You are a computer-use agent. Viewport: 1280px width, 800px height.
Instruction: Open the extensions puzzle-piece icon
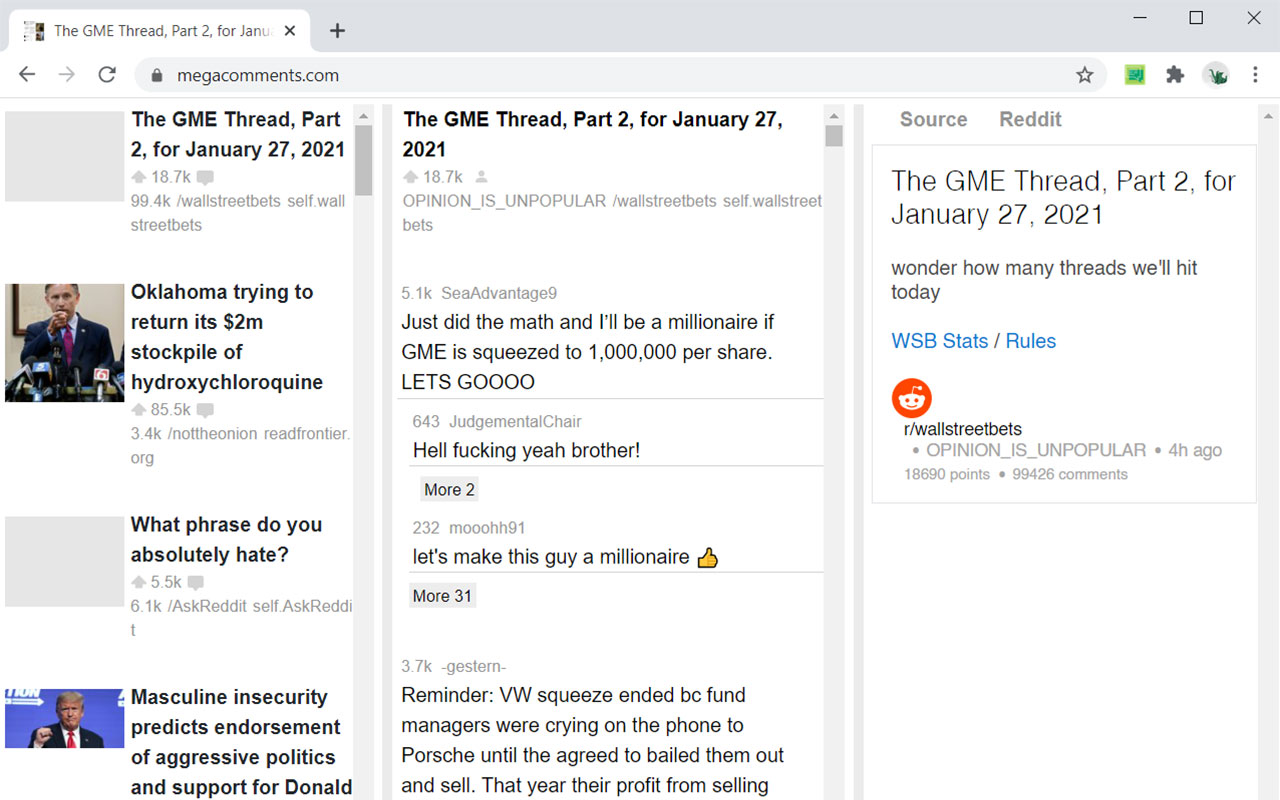[x=1175, y=74]
